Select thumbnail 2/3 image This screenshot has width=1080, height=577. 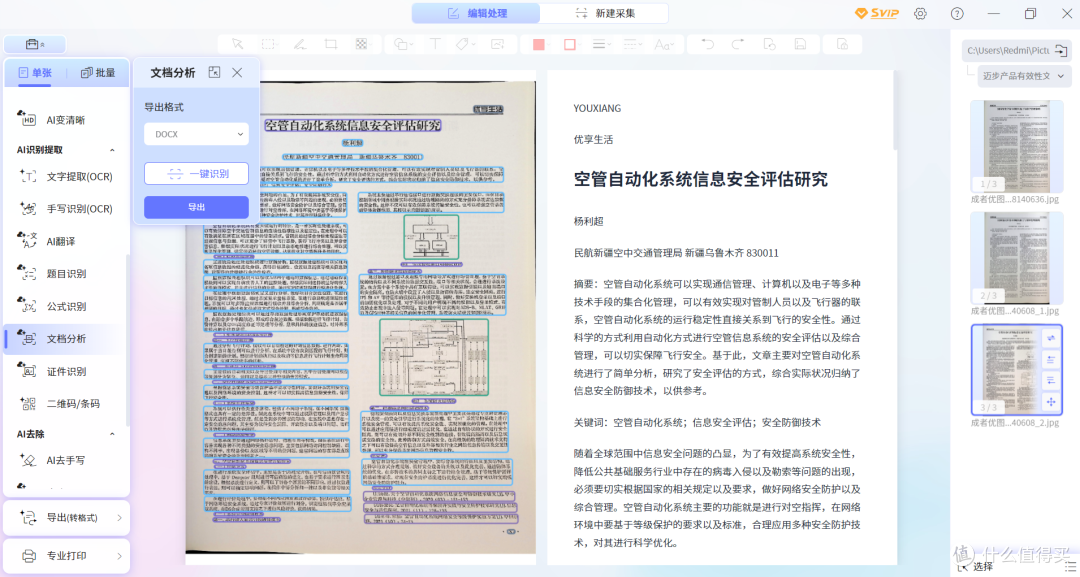pyautogui.click(x=1017, y=258)
